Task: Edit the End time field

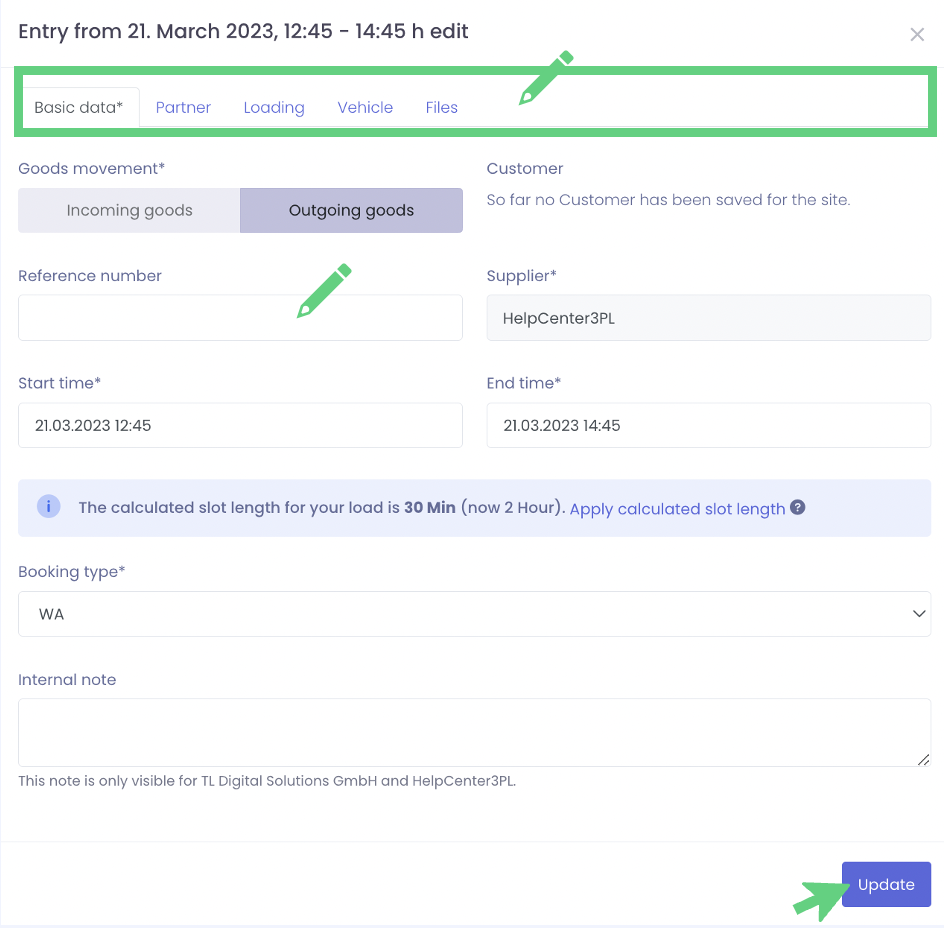Action: [708, 425]
